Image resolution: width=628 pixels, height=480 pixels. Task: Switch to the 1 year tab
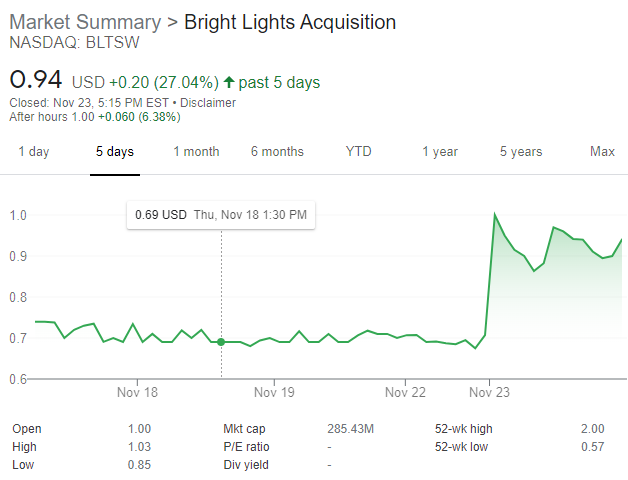[x=440, y=151]
